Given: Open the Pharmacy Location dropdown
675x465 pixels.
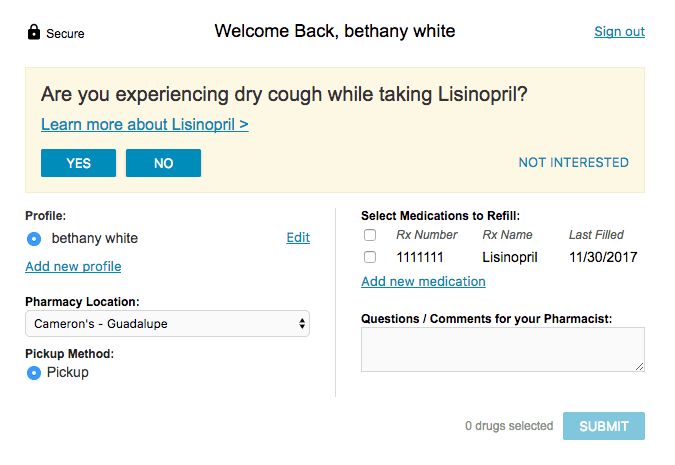Looking at the screenshot, I should click(167, 323).
